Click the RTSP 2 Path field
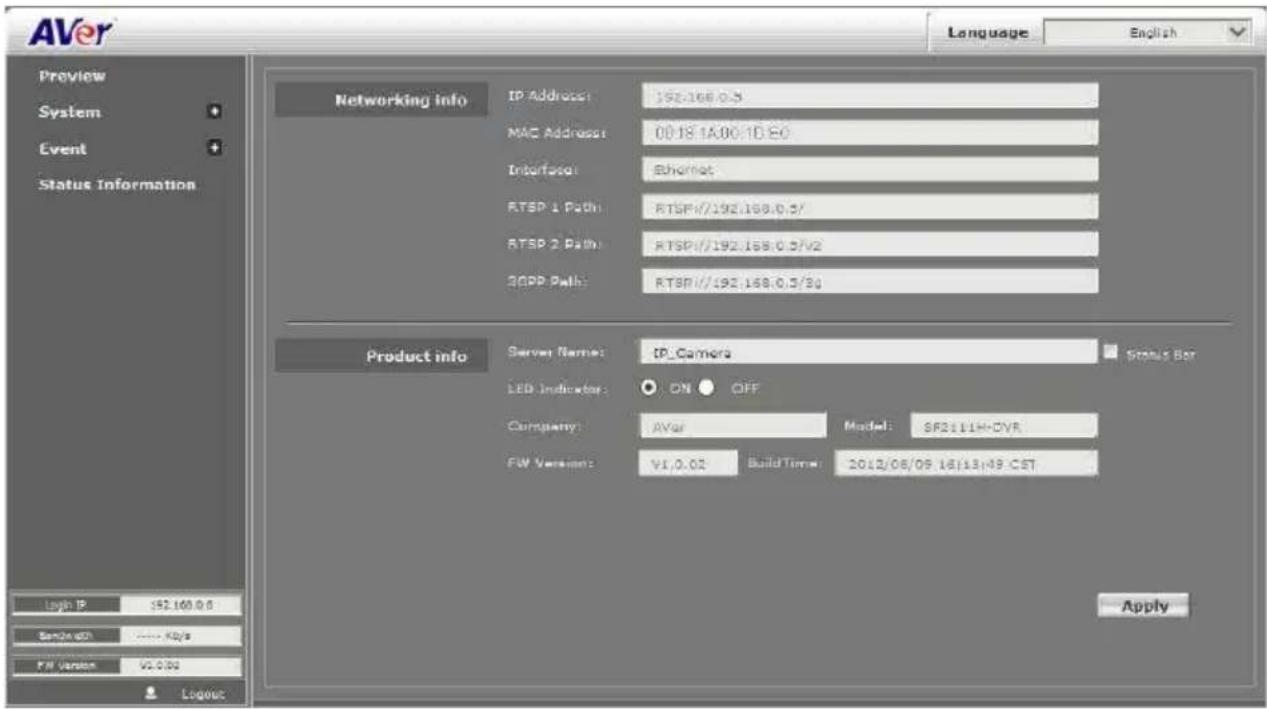 [868, 243]
